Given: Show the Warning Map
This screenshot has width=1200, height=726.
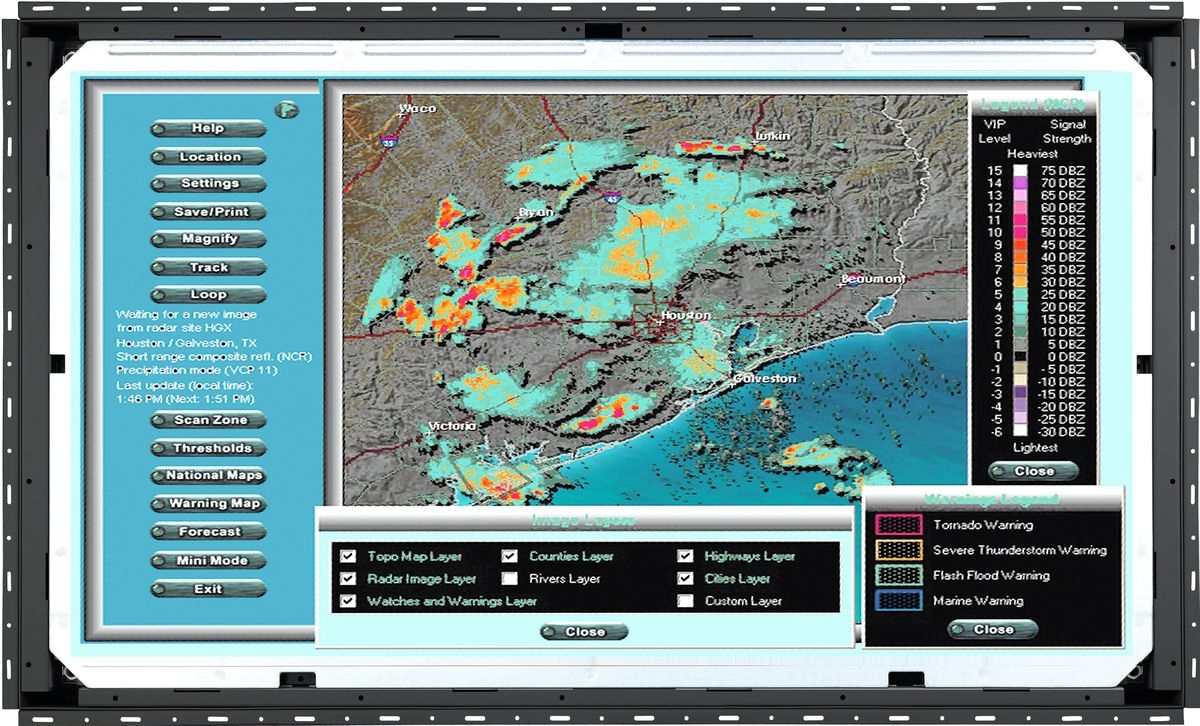Looking at the screenshot, I should click(x=209, y=504).
